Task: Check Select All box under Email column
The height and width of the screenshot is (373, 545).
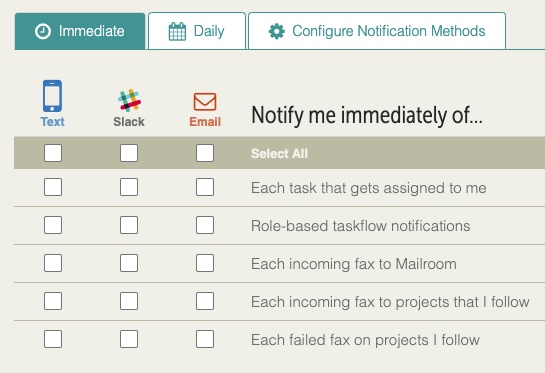Action: click(205, 153)
